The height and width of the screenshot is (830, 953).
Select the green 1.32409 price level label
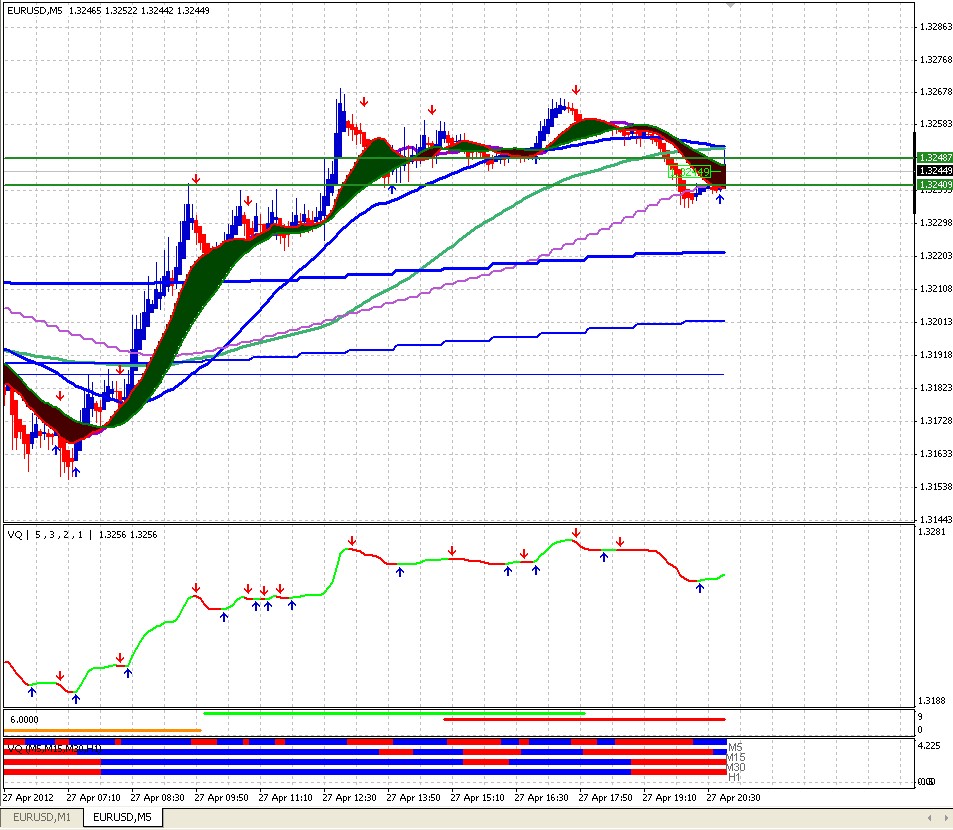pos(935,185)
